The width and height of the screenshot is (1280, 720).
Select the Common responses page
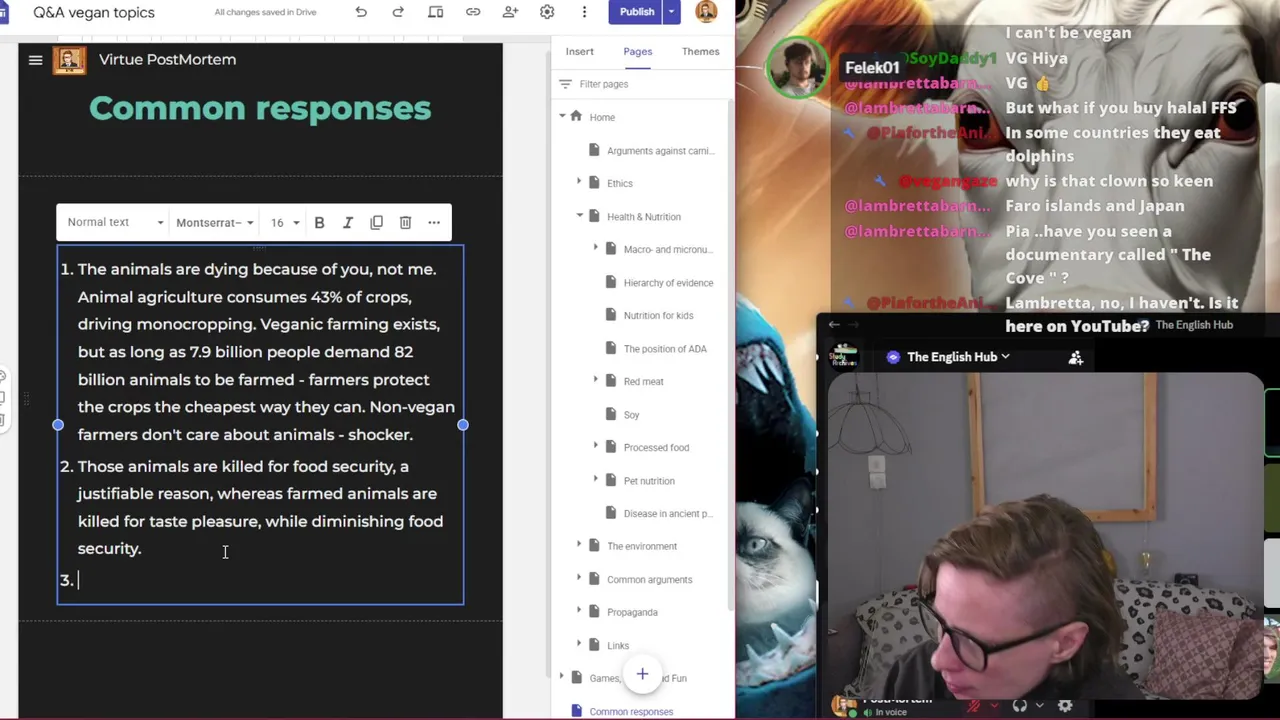631,711
